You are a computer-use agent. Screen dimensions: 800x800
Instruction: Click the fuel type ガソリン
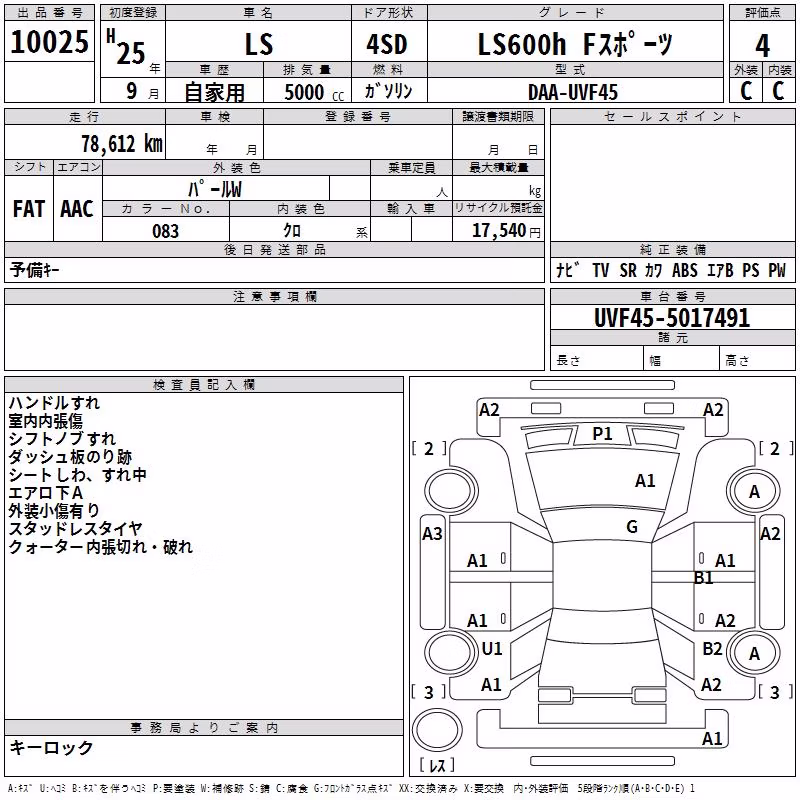pyautogui.click(x=388, y=91)
